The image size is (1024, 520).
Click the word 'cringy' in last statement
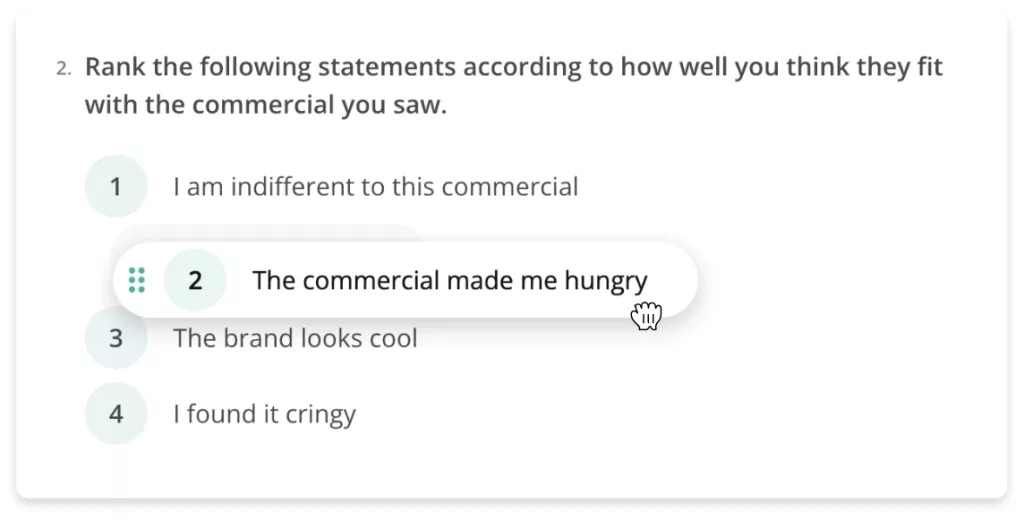319,415
